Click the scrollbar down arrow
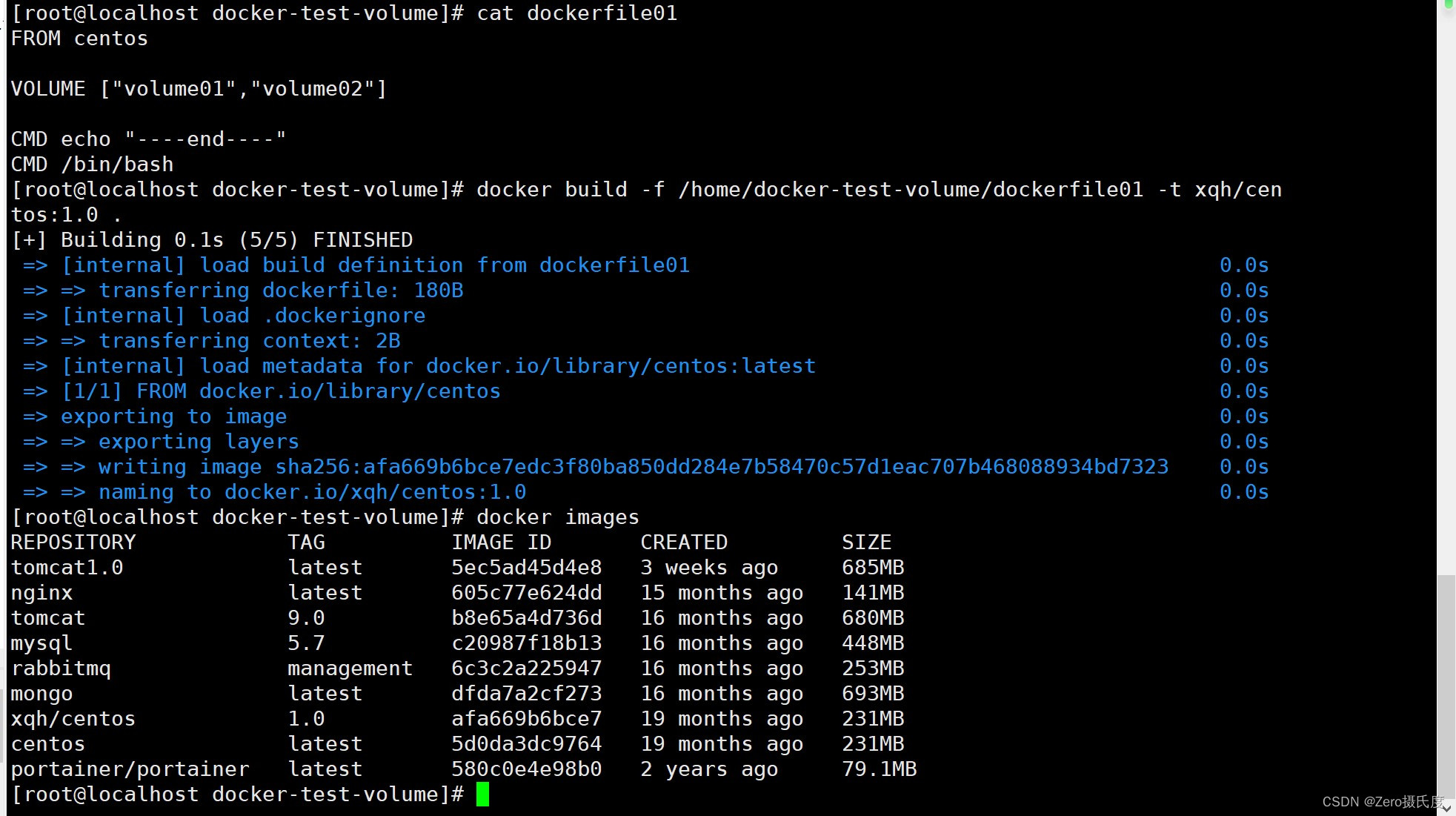The width and height of the screenshot is (1456, 816). point(1446,808)
